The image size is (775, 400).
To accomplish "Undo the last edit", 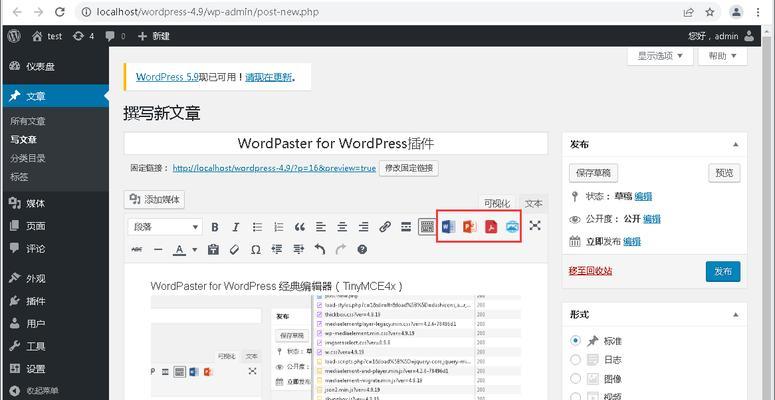I will pyautogui.click(x=320, y=250).
